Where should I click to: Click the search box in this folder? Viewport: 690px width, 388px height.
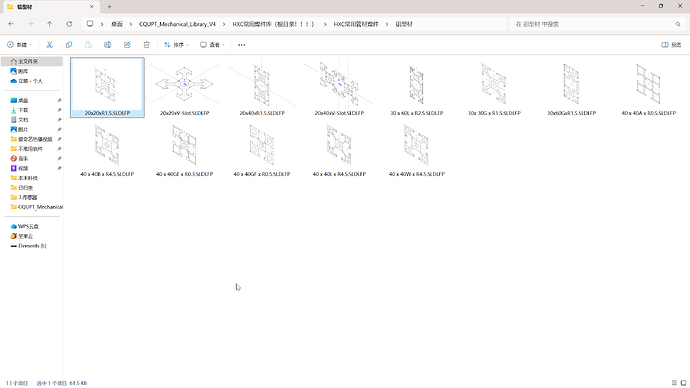click(x=597, y=24)
